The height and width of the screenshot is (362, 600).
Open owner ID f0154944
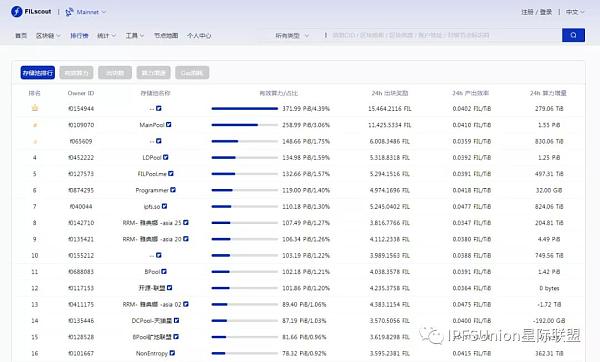pyautogui.click(x=81, y=109)
